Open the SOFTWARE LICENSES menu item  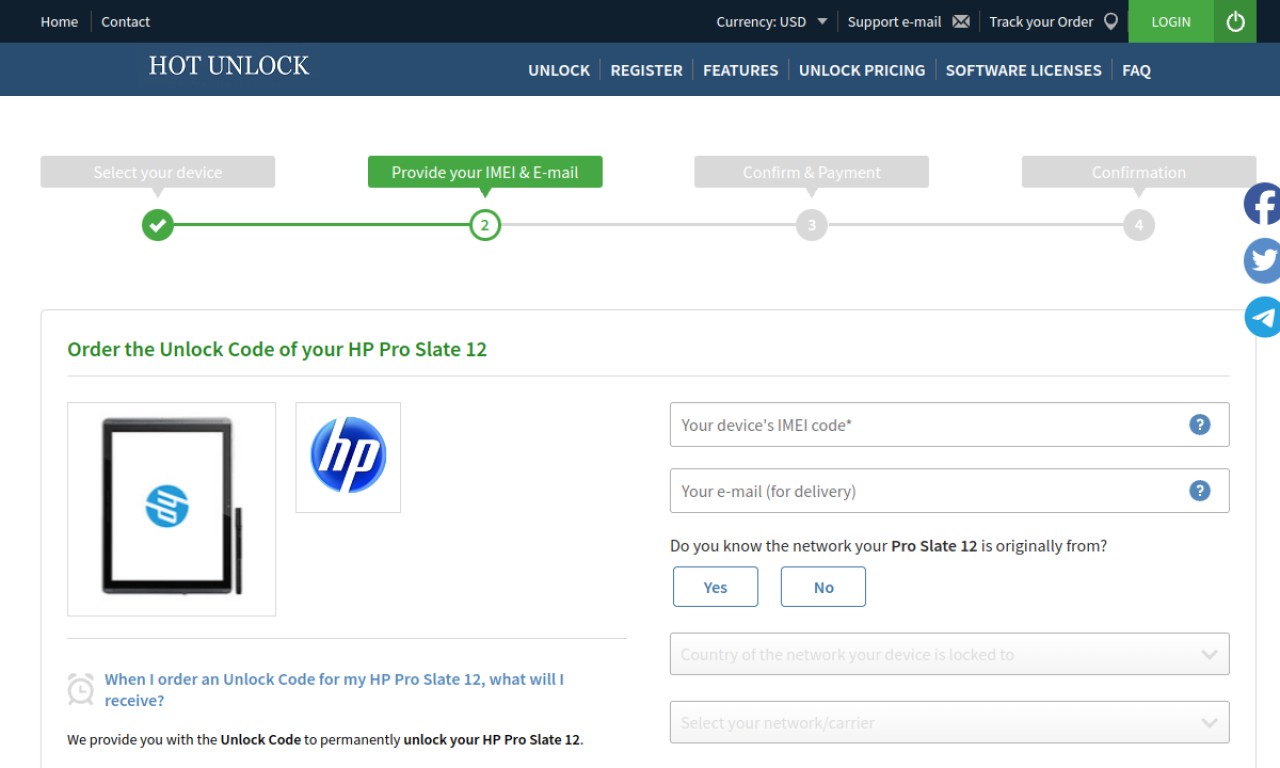1023,70
